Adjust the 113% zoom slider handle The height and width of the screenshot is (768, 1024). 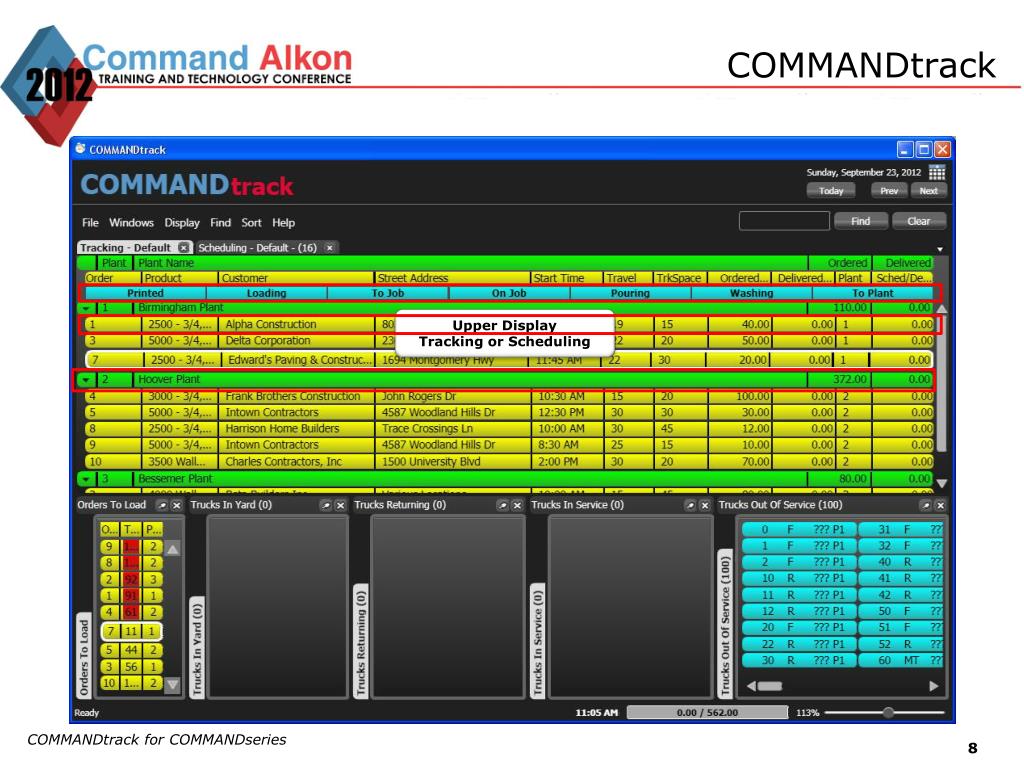click(x=888, y=712)
